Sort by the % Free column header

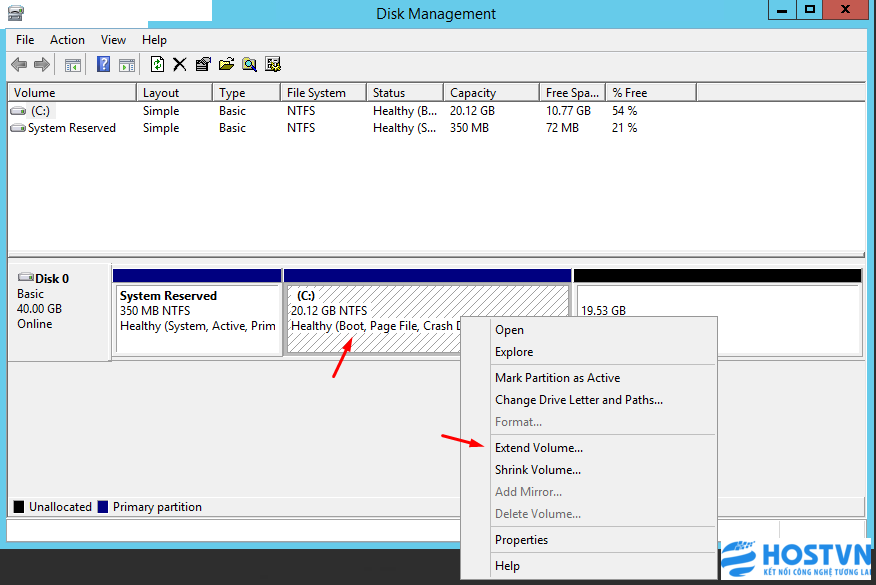pos(651,93)
